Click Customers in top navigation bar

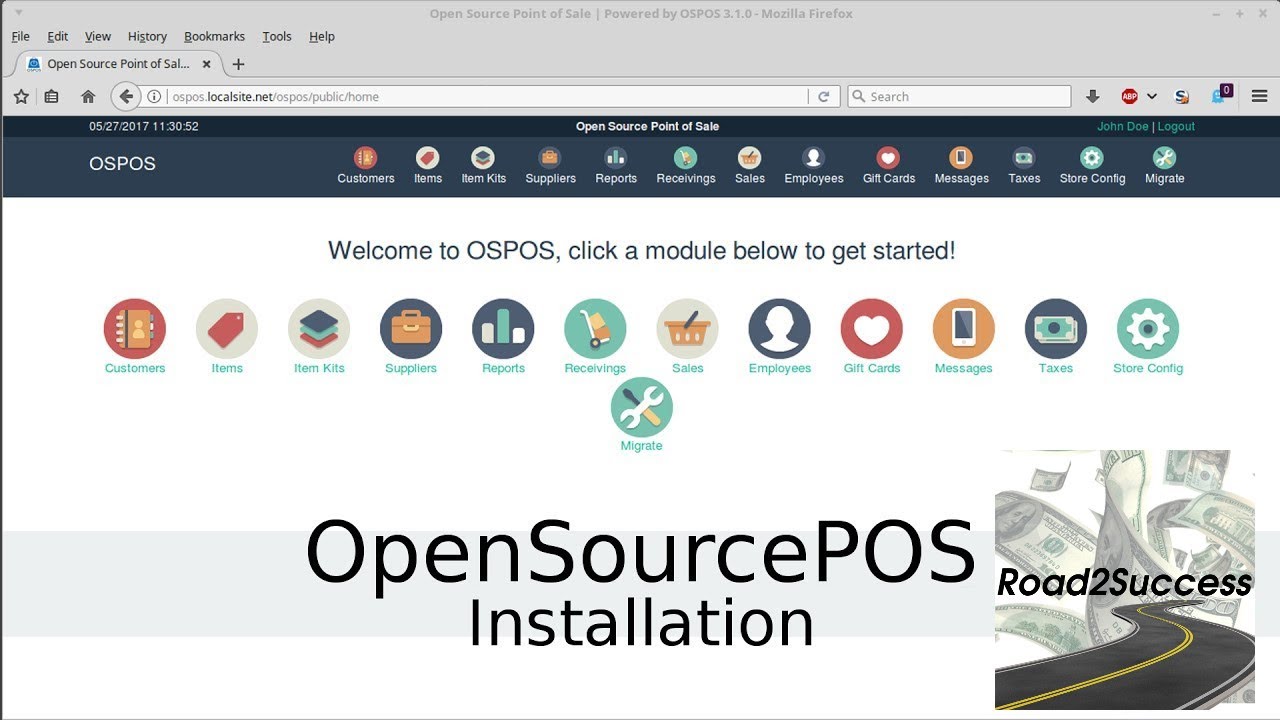[366, 166]
